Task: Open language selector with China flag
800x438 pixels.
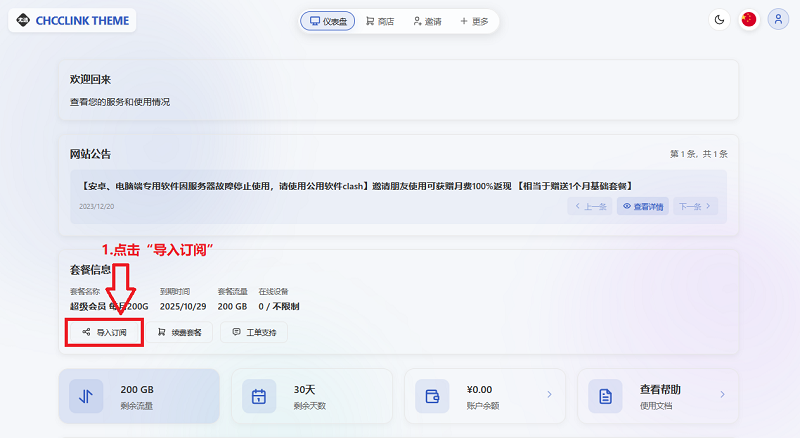Action: pos(748,20)
